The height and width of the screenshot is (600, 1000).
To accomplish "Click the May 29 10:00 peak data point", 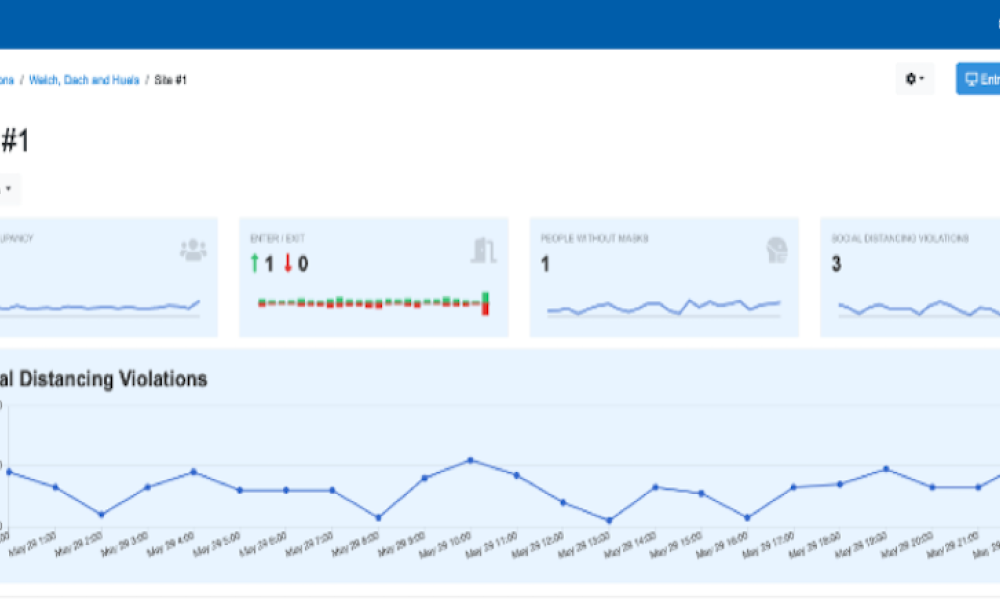I will coord(471,460).
